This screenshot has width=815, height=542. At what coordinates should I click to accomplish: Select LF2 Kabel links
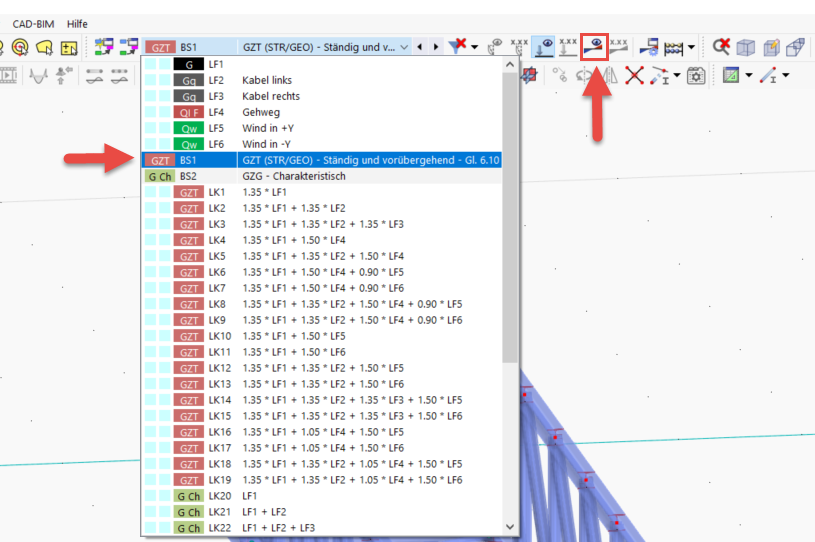[x=322, y=81]
